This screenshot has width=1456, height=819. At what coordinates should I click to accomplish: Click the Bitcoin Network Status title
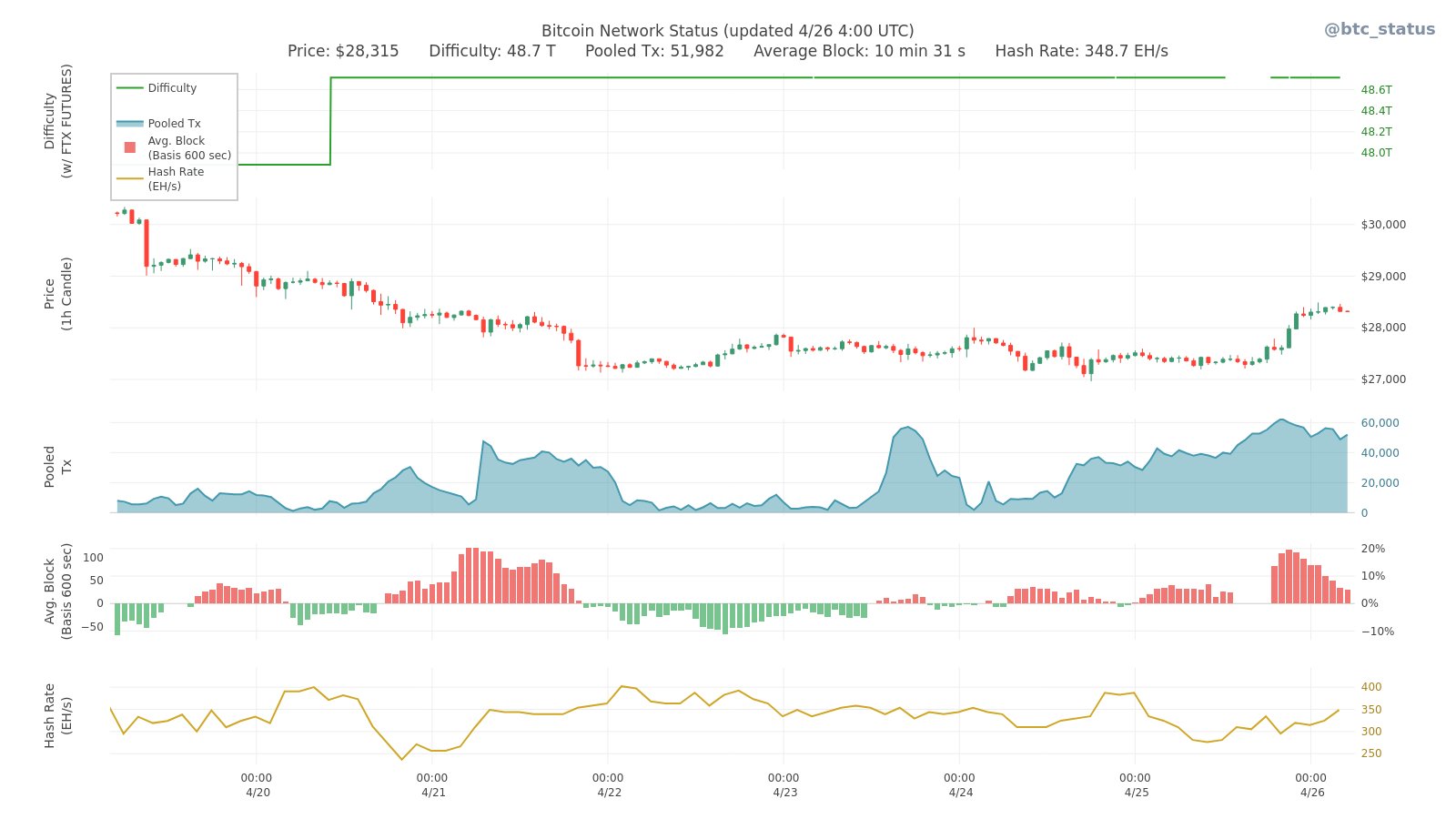(x=728, y=30)
